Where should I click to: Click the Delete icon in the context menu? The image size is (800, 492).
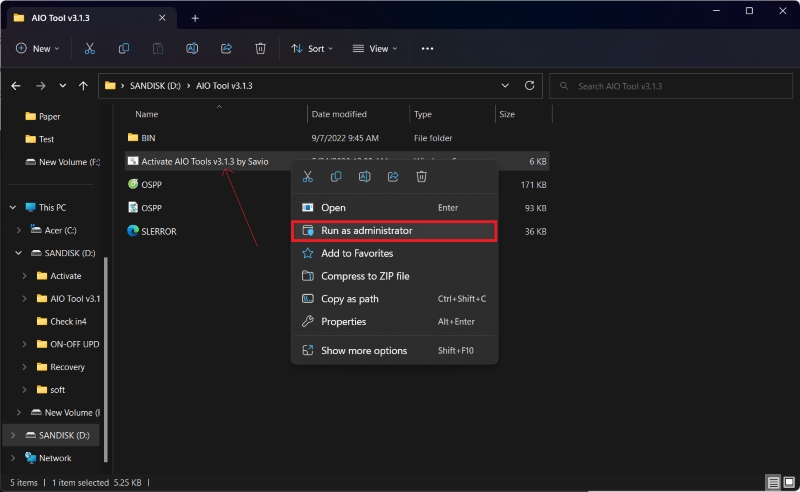click(x=422, y=177)
